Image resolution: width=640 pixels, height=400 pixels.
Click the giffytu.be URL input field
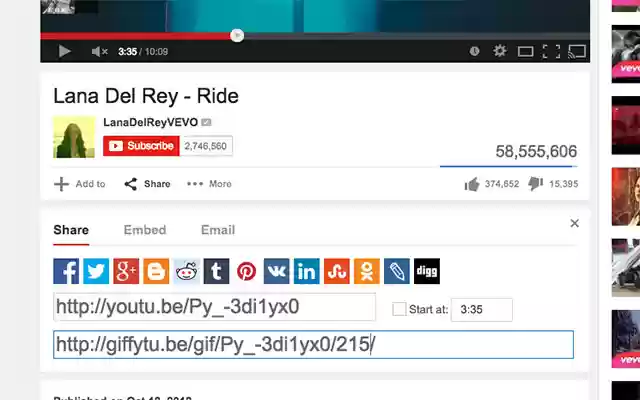coord(313,344)
